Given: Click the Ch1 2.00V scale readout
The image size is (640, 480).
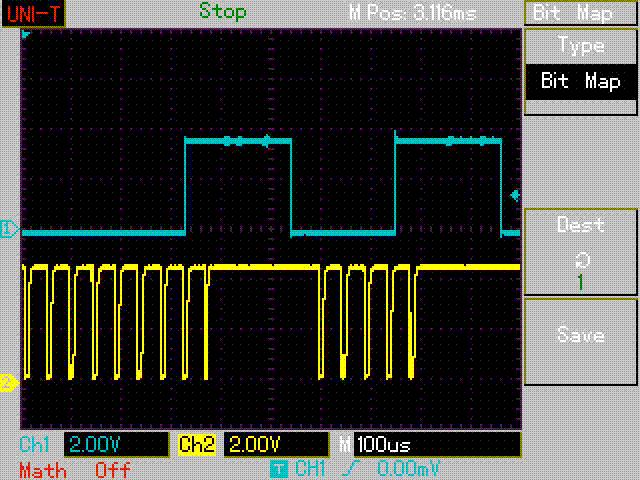Looking at the screenshot, I should (x=116, y=444).
